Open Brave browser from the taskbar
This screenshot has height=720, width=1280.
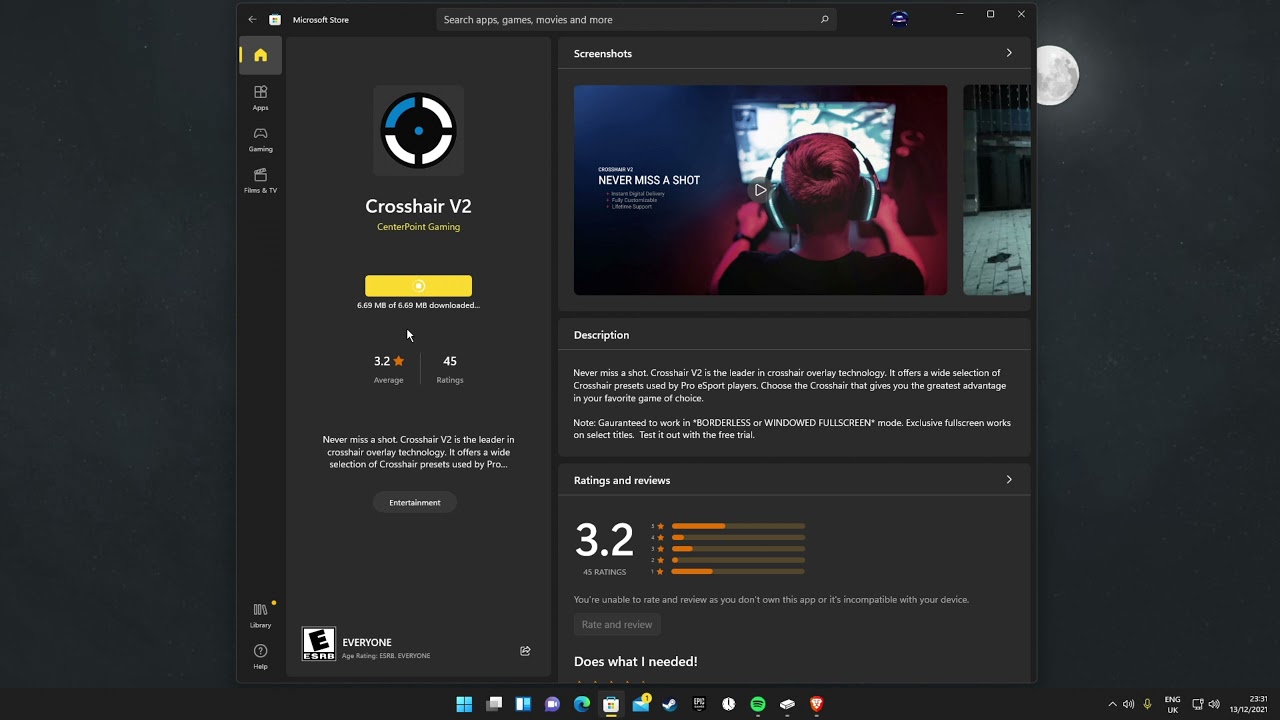point(816,704)
